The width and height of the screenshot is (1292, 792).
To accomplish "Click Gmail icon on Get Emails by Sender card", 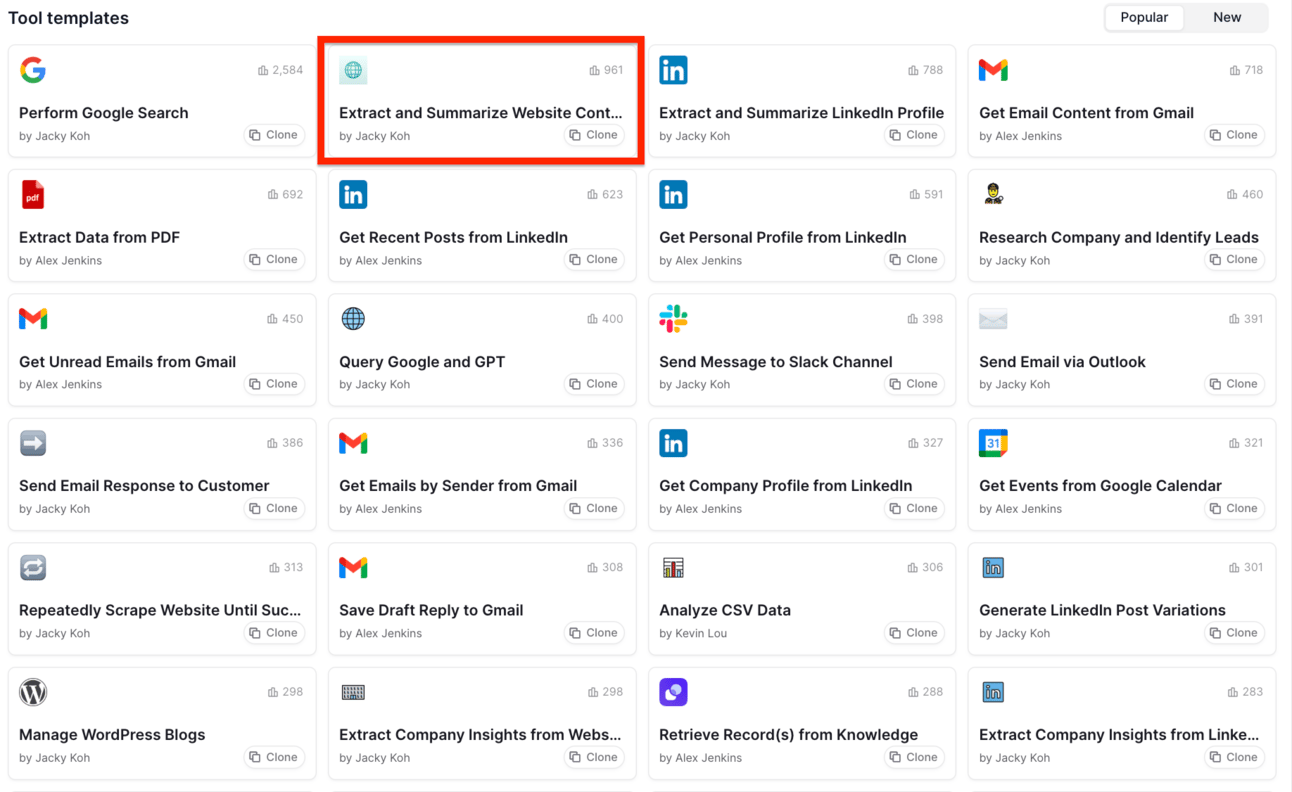I will pyautogui.click(x=353, y=443).
